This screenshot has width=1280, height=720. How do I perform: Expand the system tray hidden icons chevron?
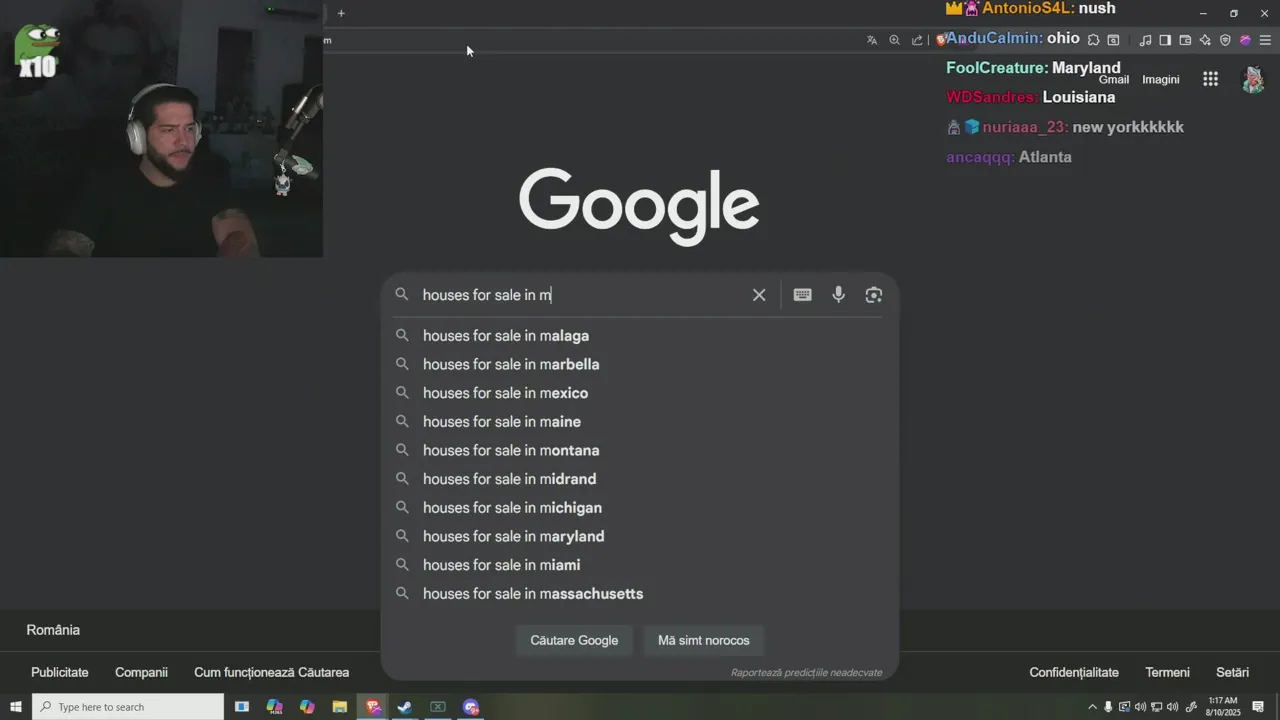pyautogui.click(x=1092, y=707)
